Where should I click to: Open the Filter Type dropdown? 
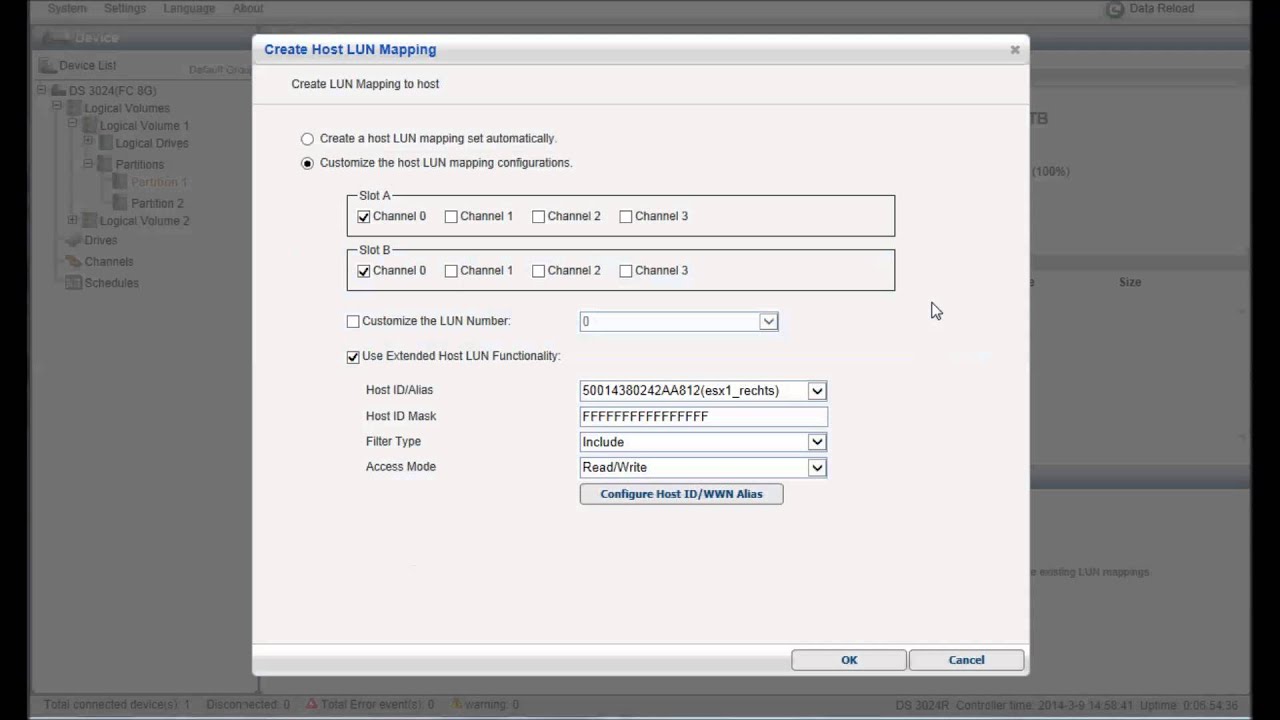click(x=817, y=442)
